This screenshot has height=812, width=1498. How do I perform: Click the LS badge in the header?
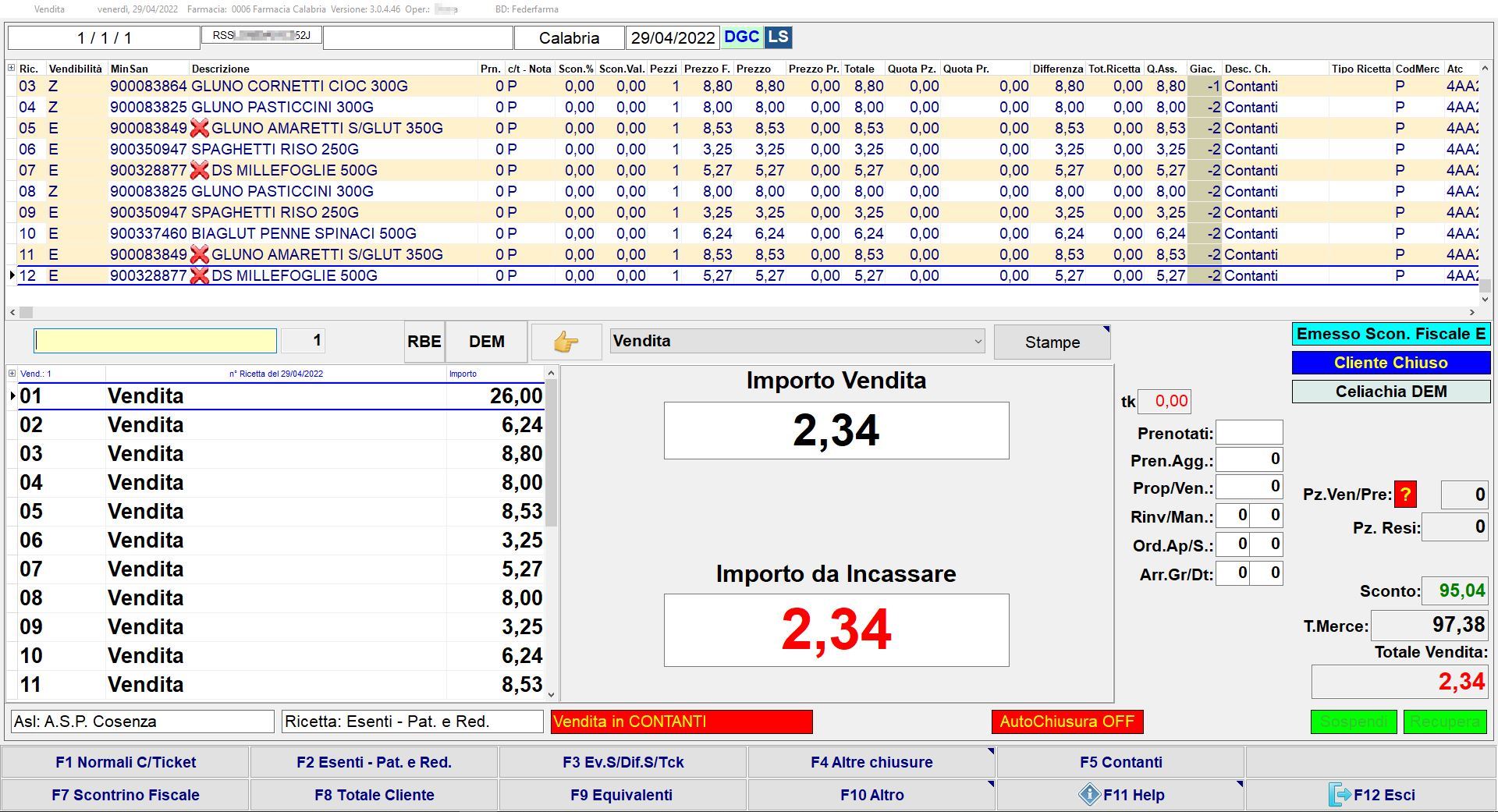pos(778,37)
